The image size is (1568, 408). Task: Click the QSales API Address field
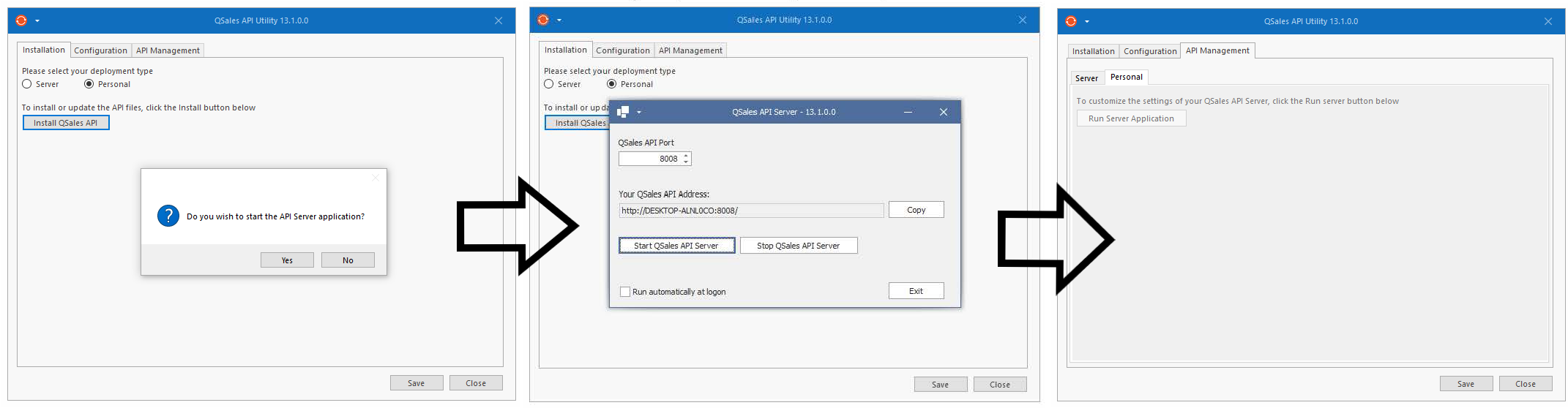click(752, 211)
